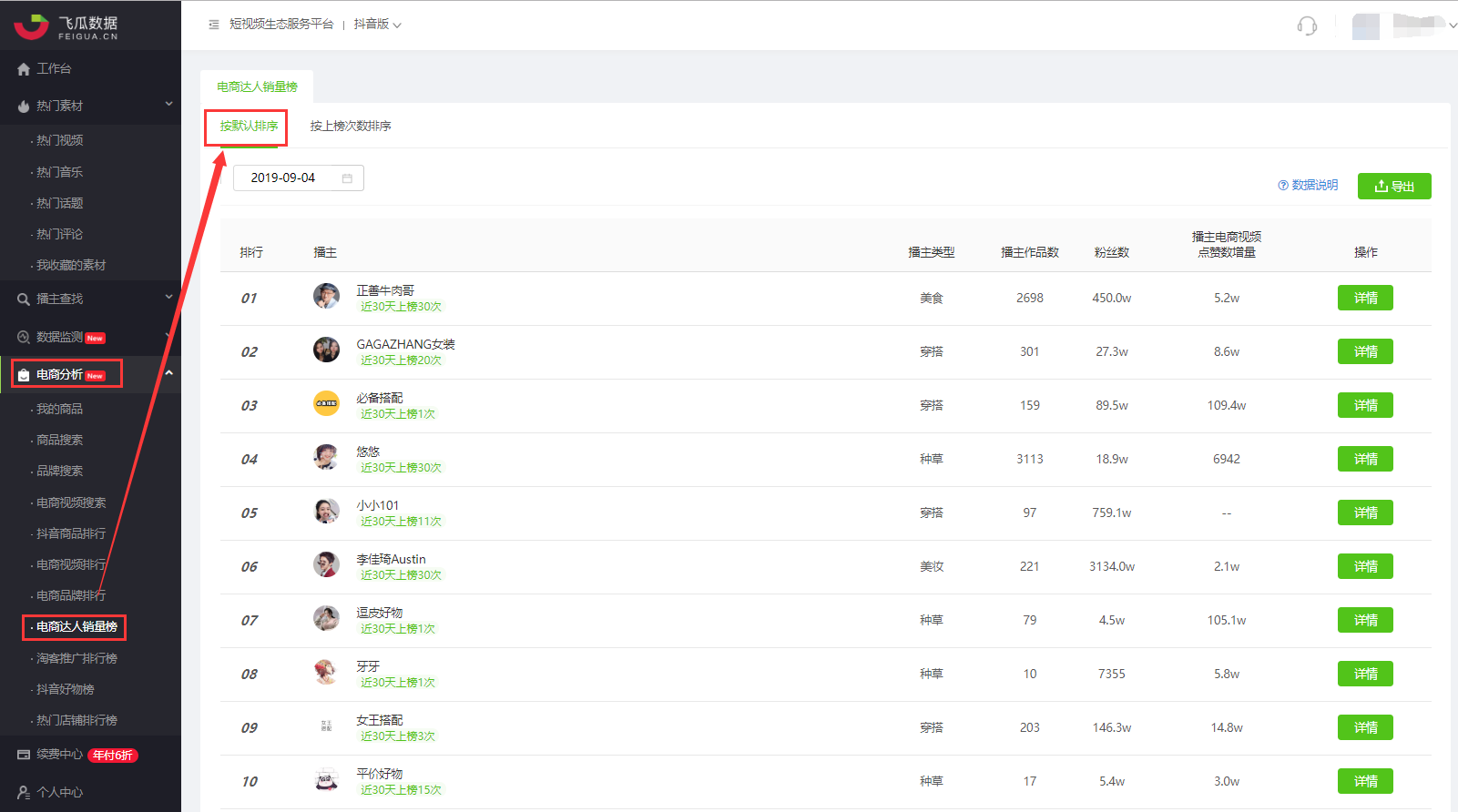This screenshot has height=812, width=1458.
Task: Open 热门店铺排行榜 sidebar item
Action: [x=76, y=720]
